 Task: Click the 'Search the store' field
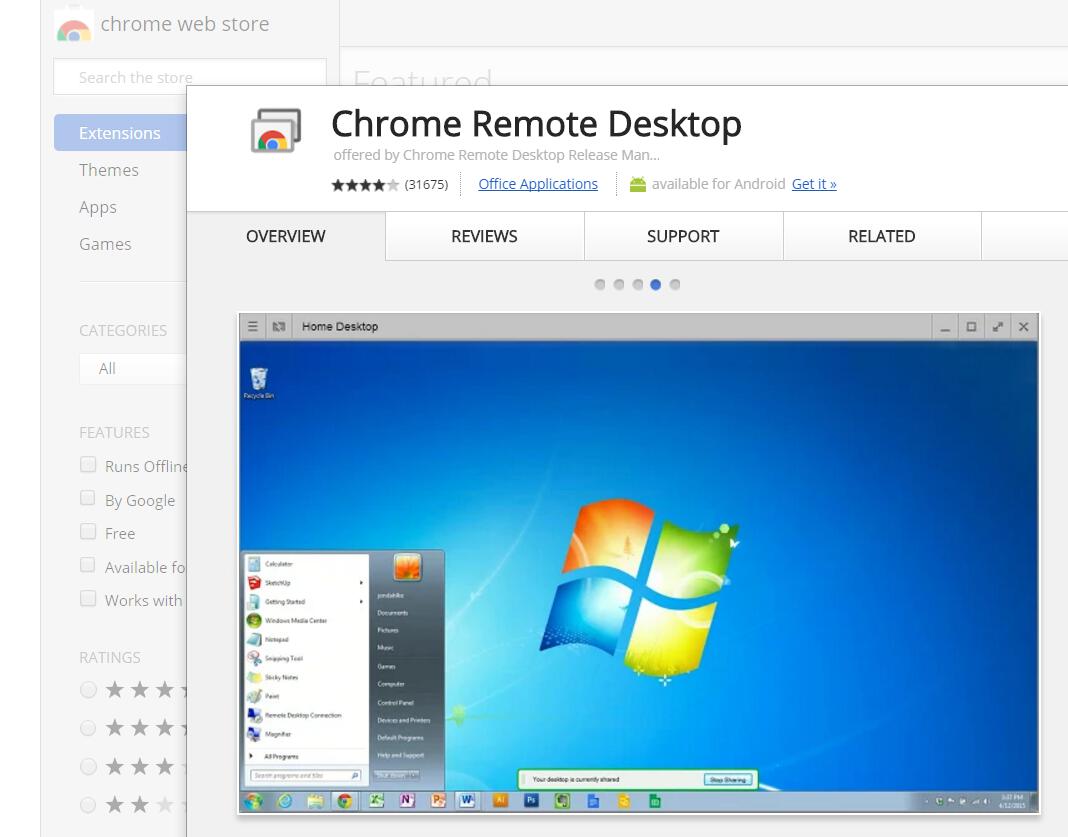click(x=190, y=77)
